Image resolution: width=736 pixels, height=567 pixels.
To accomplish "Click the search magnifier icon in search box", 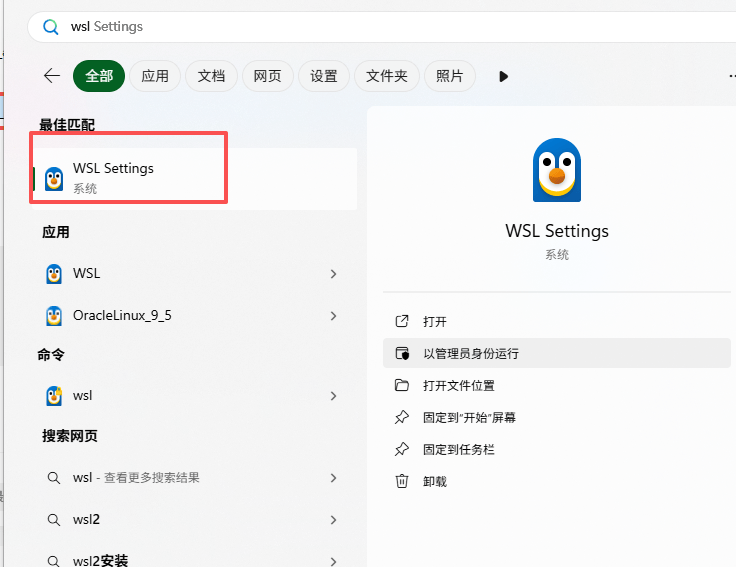I will pyautogui.click(x=51, y=27).
